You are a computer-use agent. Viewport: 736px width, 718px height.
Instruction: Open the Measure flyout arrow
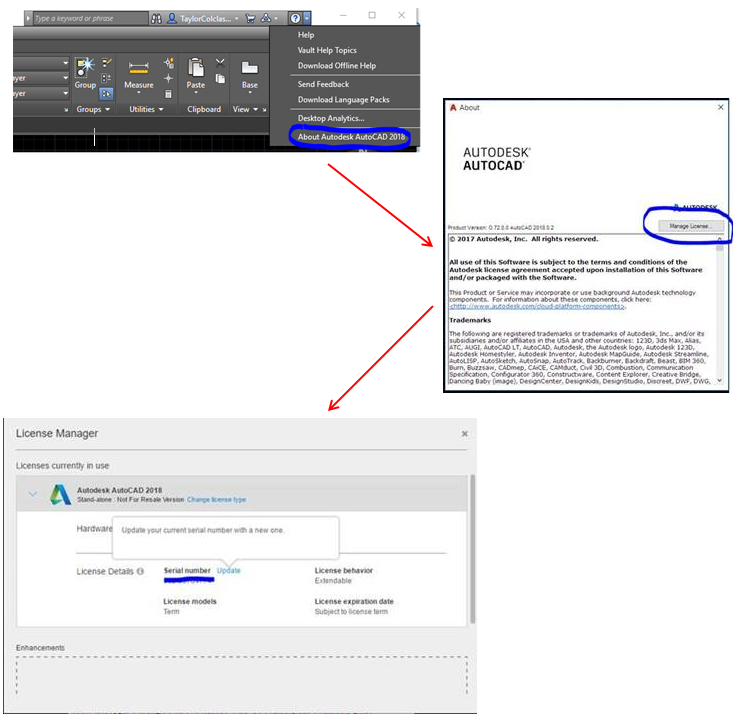tap(138, 92)
